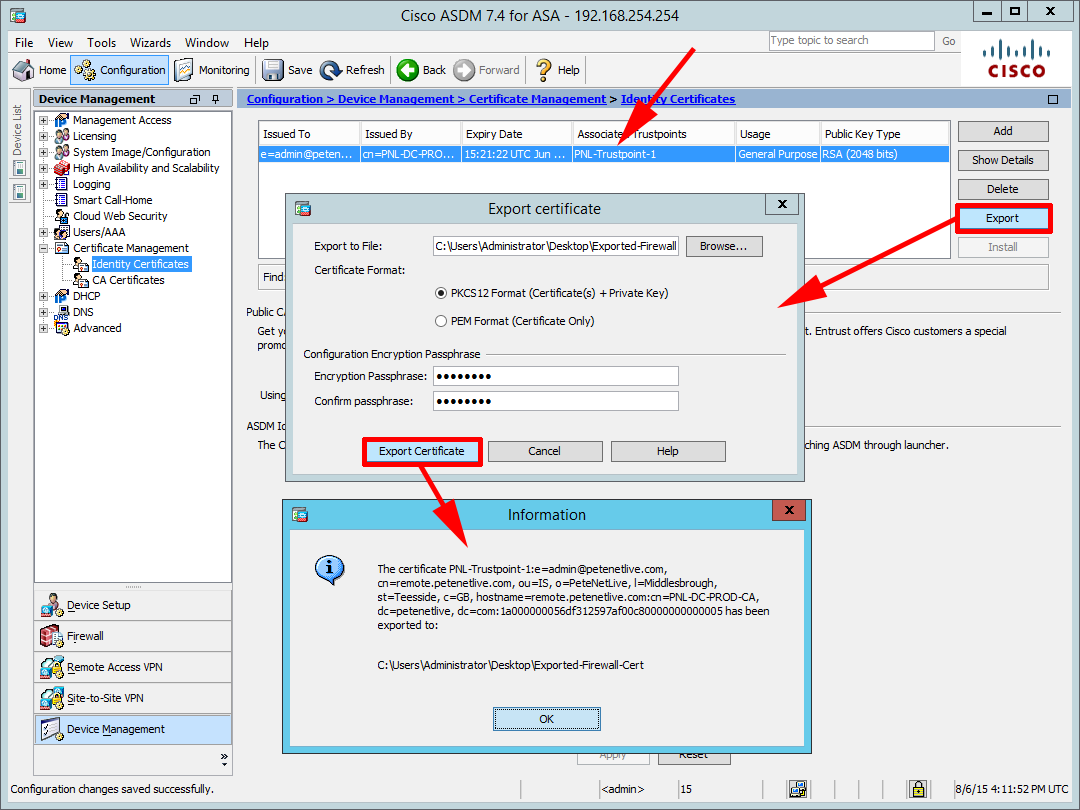Click the Device Management panel pin icon
The image size is (1080, 810).
pos(216,99)
